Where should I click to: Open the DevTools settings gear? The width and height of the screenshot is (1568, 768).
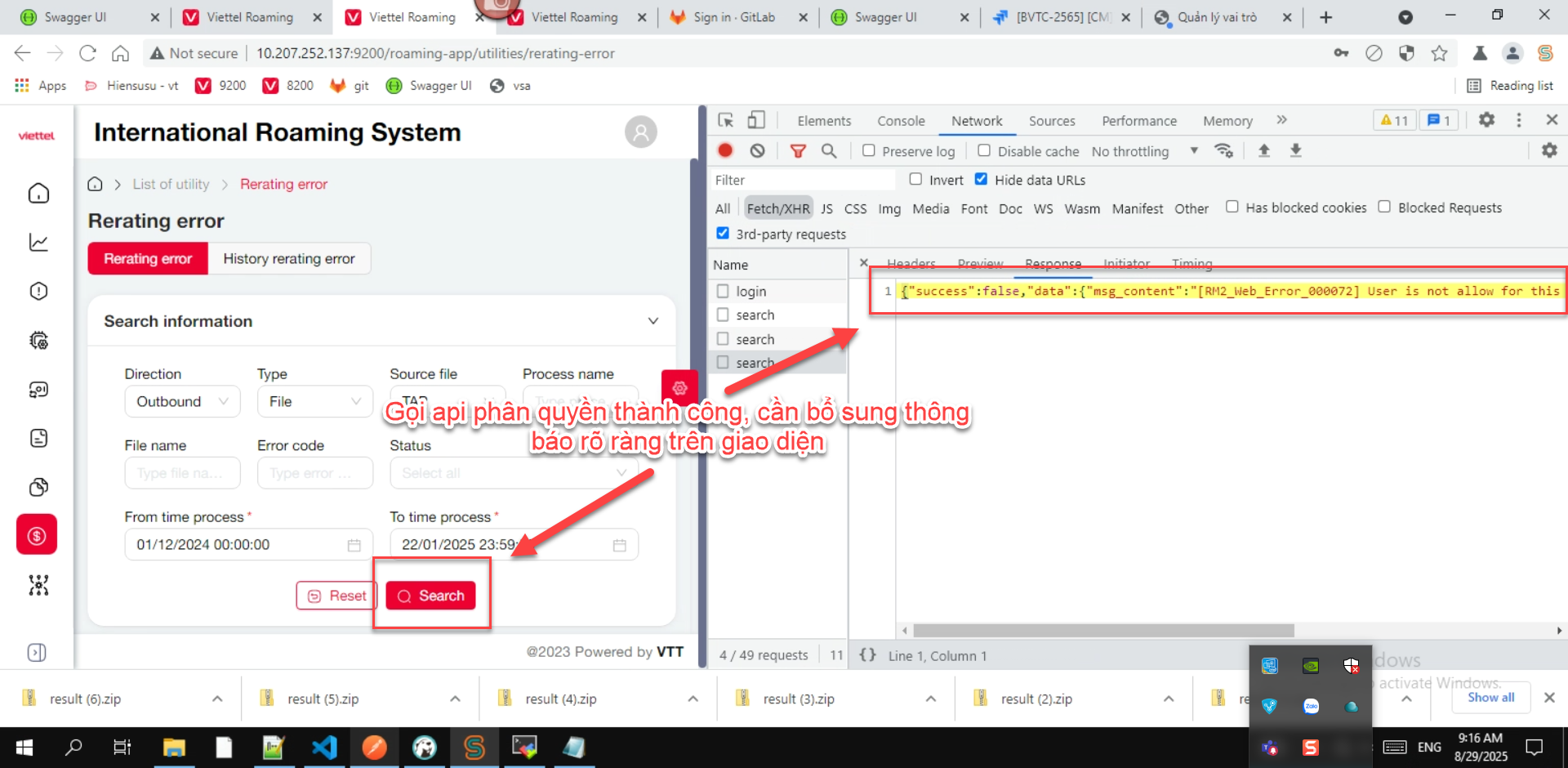tap(1486, 120)
